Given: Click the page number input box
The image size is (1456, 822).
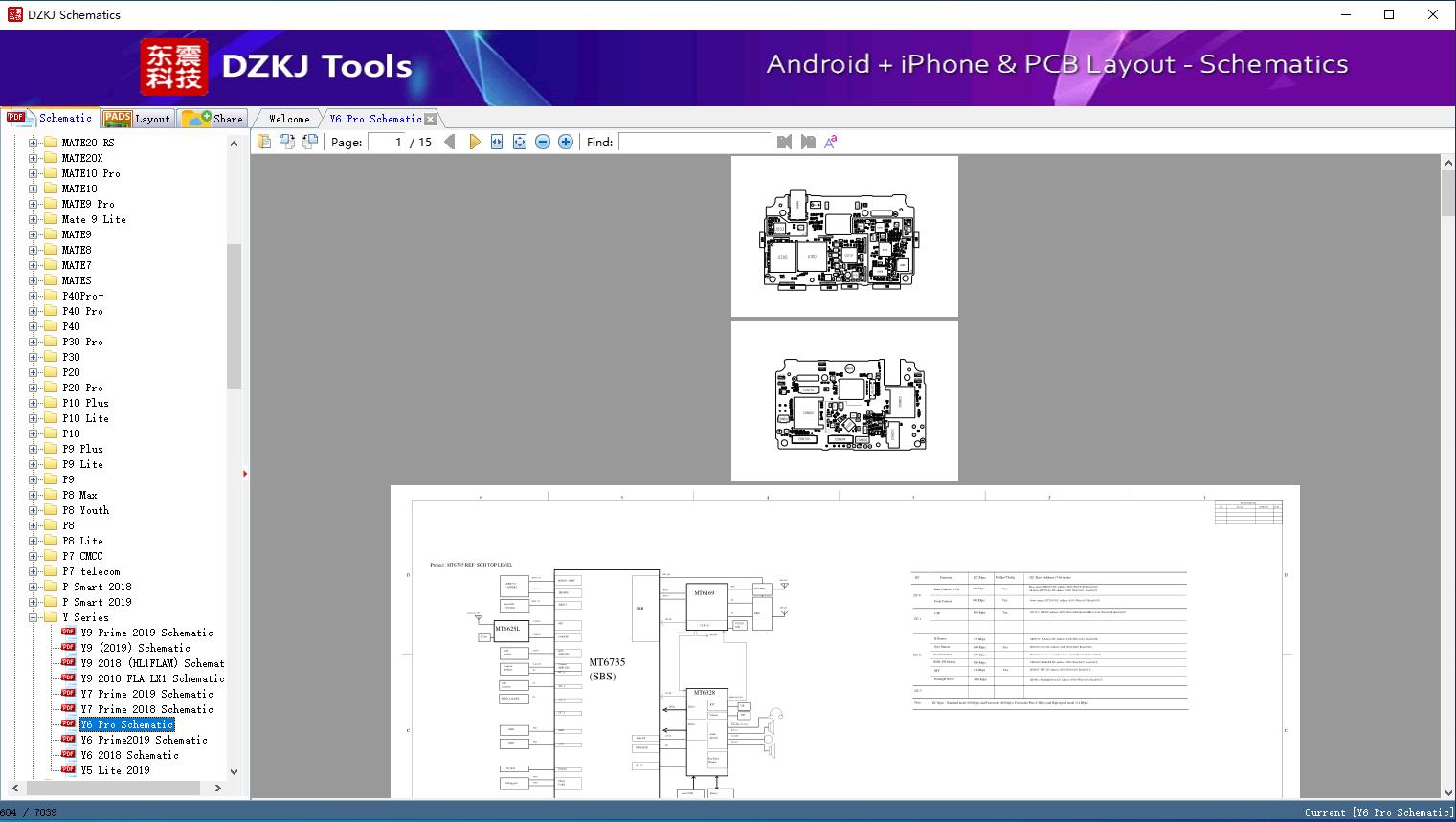Looking at the screenshot, I should [385, 142].
